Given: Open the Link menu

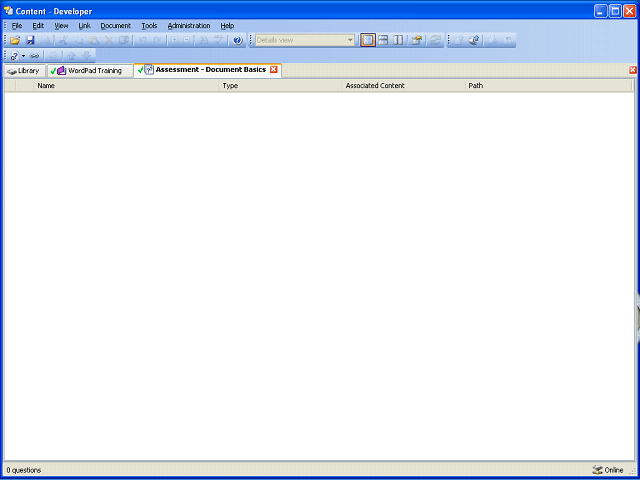Looking at the screenshot, I should [x=84, y=26].
